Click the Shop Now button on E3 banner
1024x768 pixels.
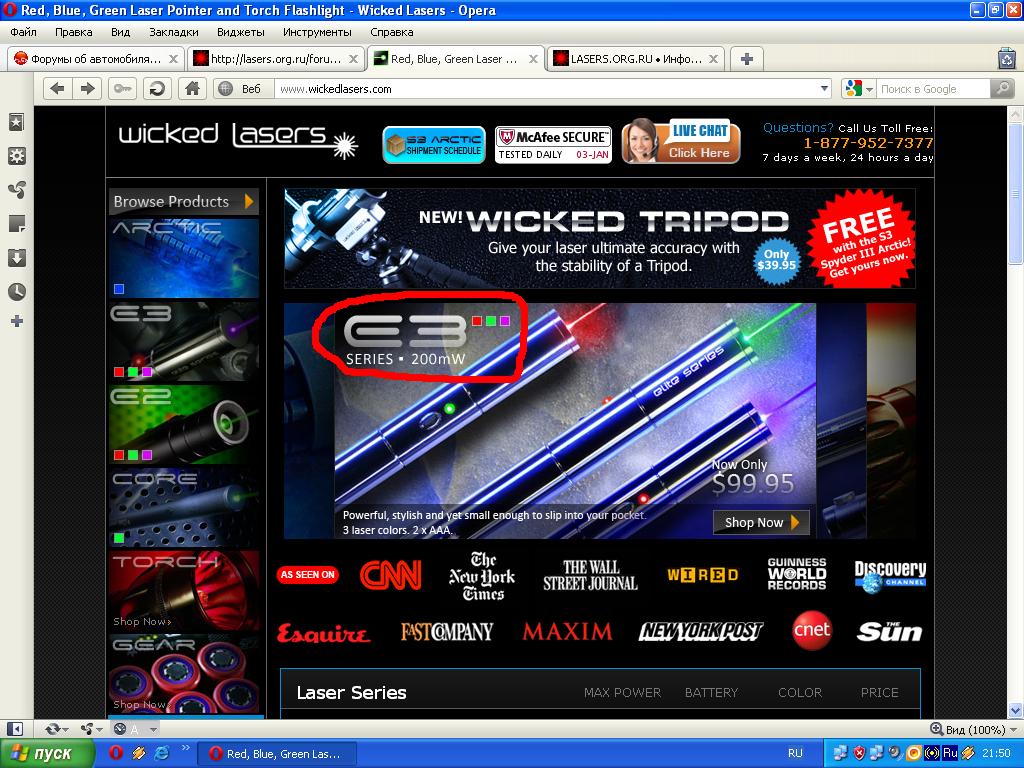click(x=761, y=522)
